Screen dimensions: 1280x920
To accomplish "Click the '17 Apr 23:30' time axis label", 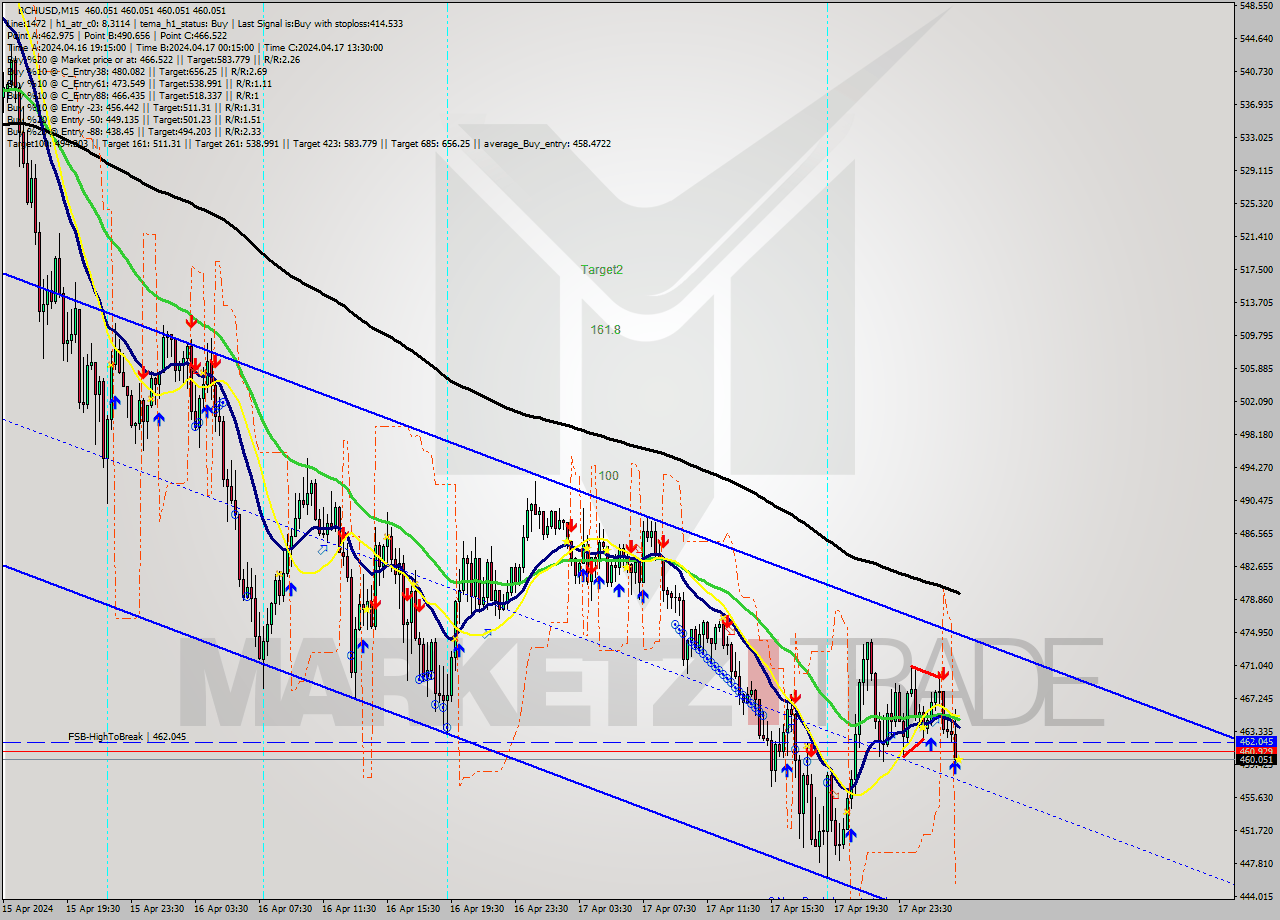I will click(x=926, y=909).
